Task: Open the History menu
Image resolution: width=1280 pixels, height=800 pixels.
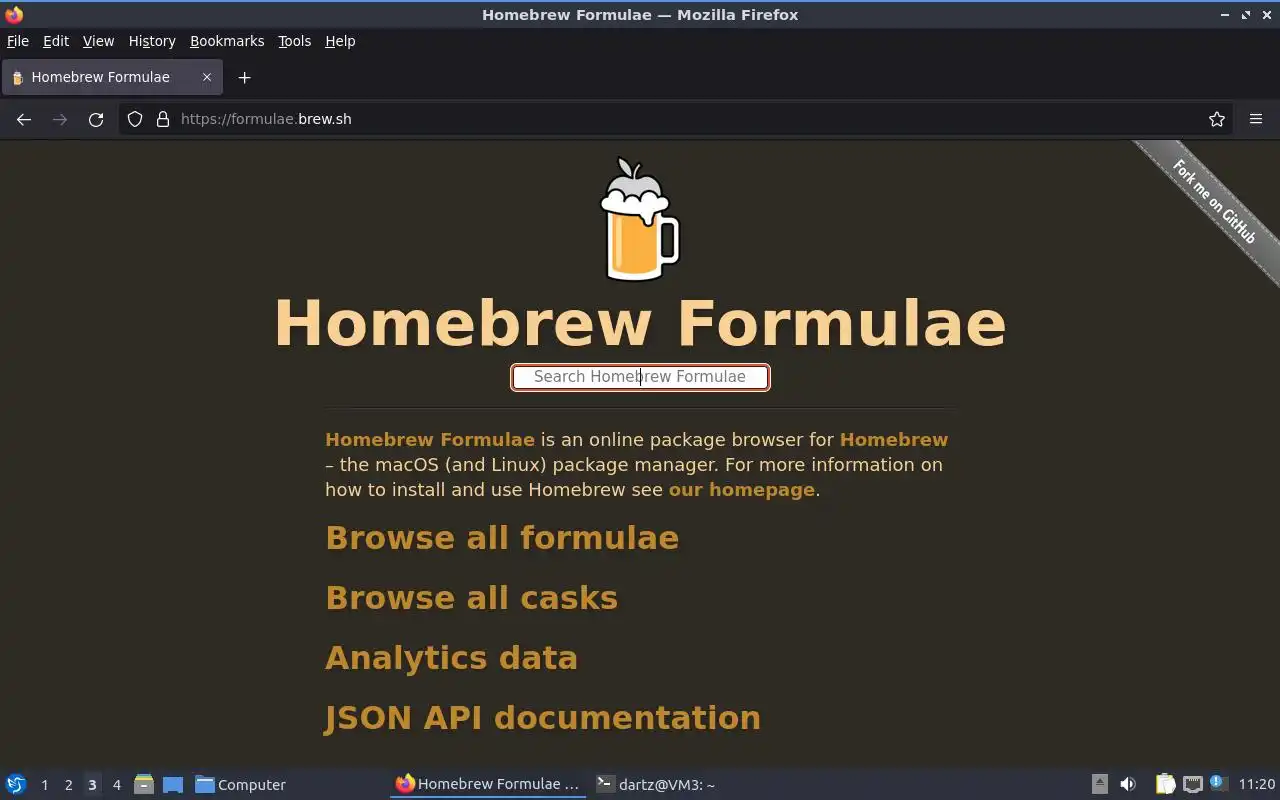Action: [x=152, y=41]
